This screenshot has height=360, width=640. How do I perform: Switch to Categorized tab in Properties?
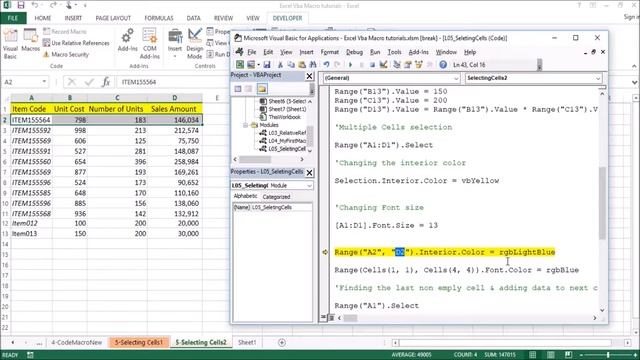coord(276,197)
